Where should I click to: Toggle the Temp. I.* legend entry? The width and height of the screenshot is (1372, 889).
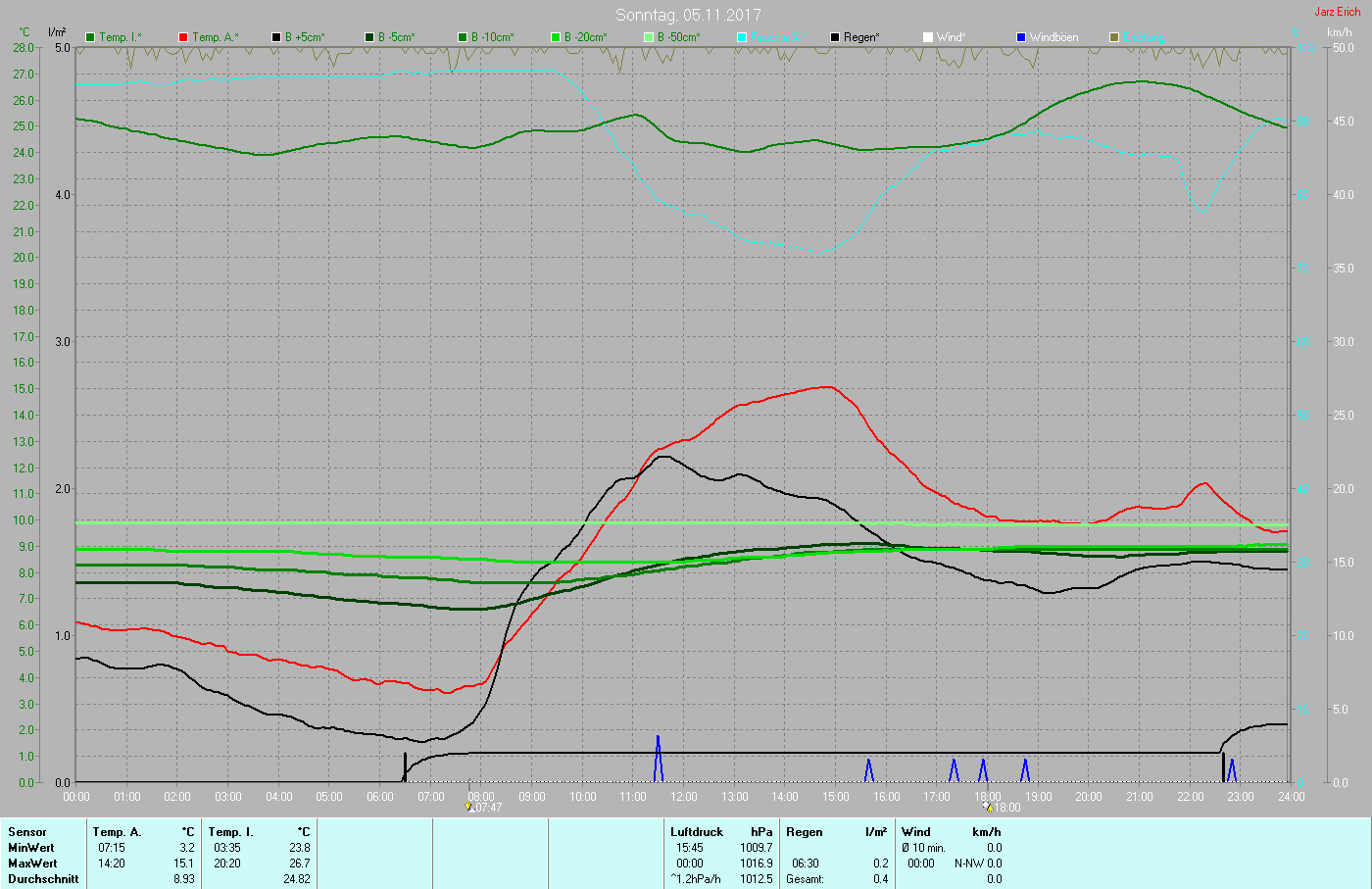[x=114, y=37]
